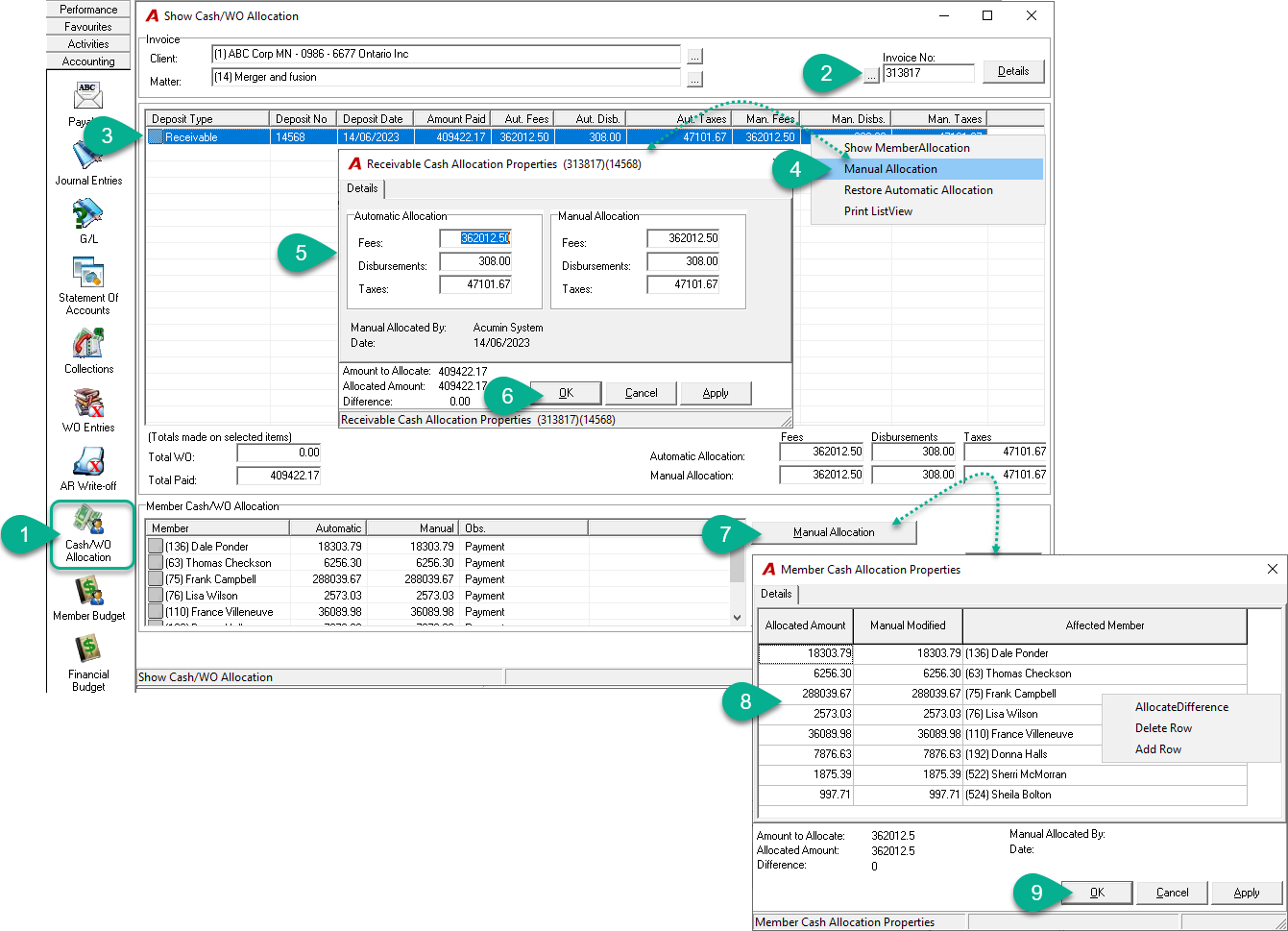Select Details tab in Receivable Cash Allocation
The image size is (1288, 931).
click(362, 188)
